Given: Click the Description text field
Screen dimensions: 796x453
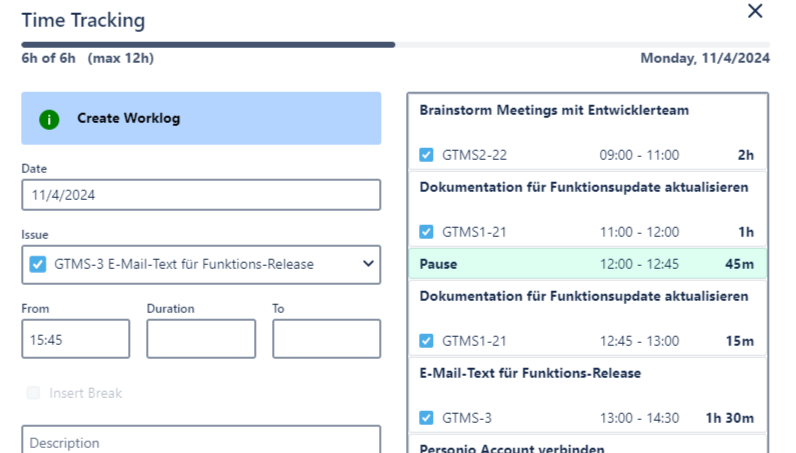Looking at the screenshot, I should [201, 441].
